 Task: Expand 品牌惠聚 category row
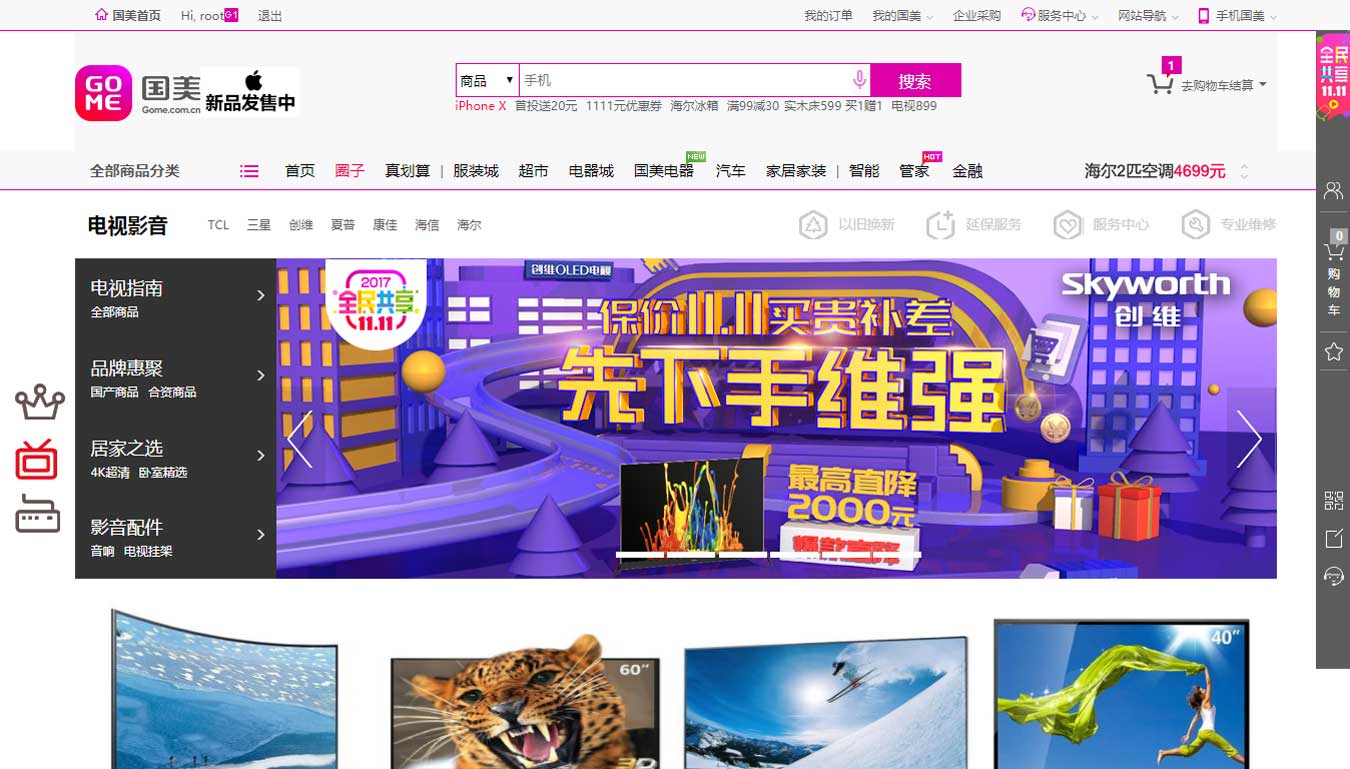coord(175,378)
